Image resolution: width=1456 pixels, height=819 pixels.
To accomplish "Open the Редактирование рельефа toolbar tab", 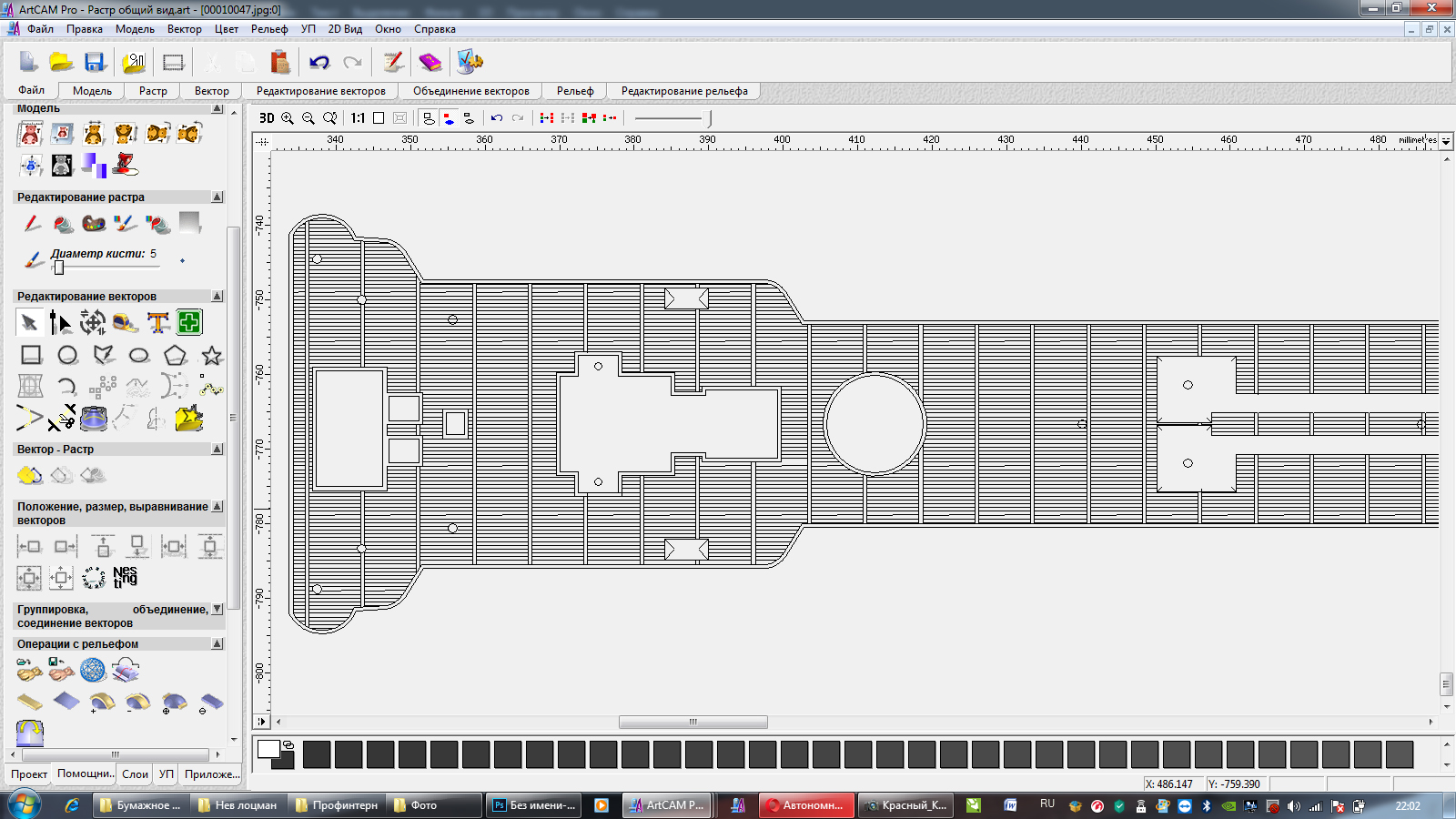I will [x=684, y=91].
